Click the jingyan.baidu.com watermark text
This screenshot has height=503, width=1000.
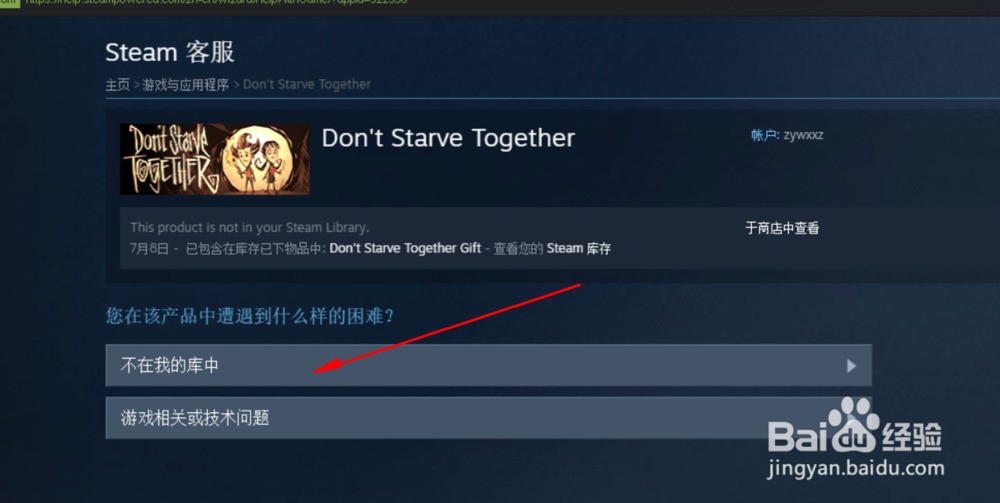coord(856,469)
